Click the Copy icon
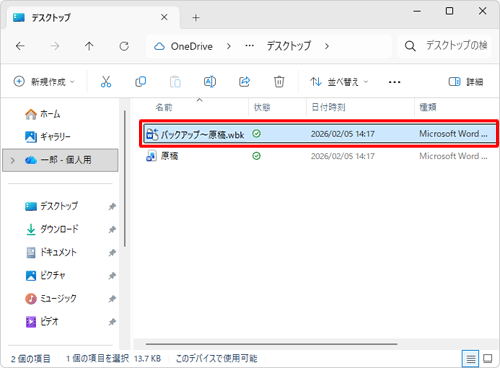This screenshot has height=368, width=500. click(141, 82)
